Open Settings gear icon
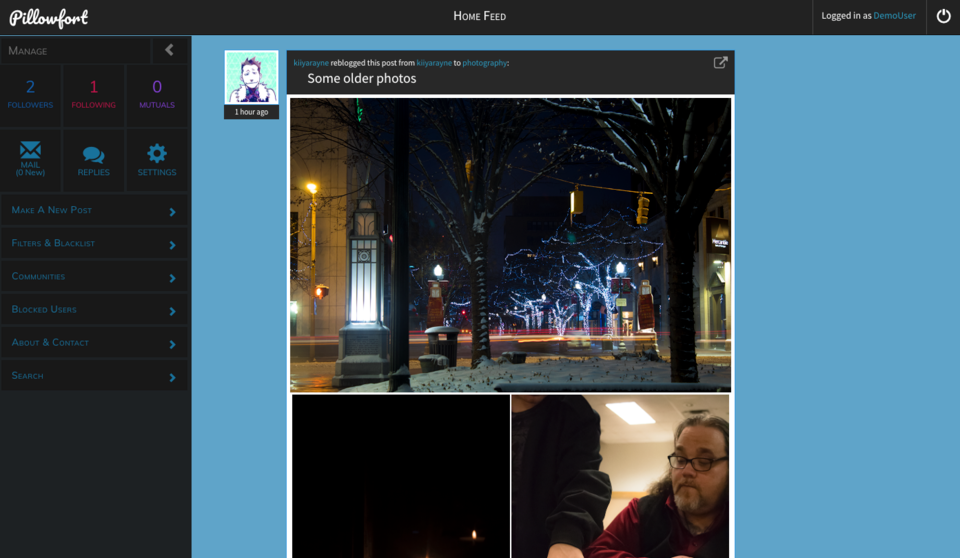Image resolution: width=960 pixels, height=558 pixels. coord(157,154)
